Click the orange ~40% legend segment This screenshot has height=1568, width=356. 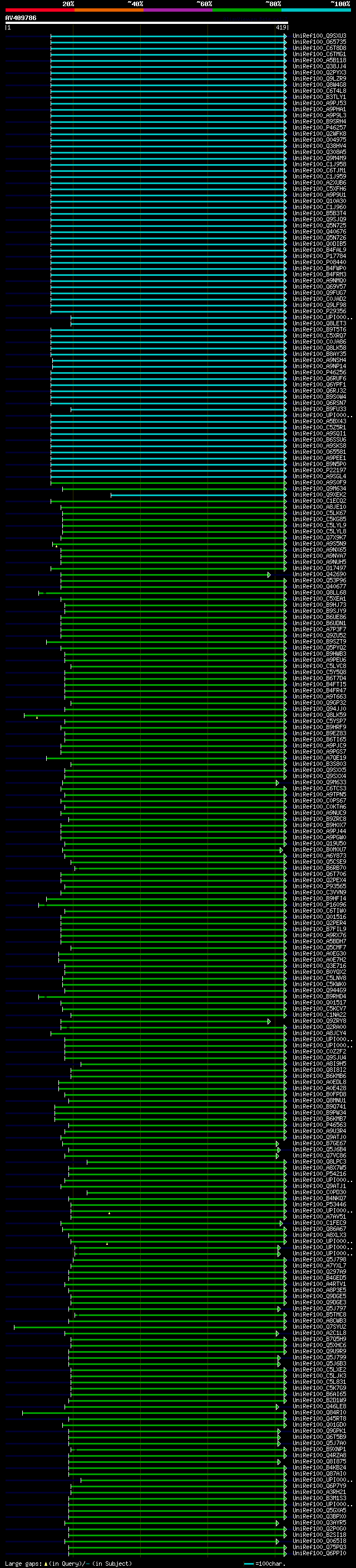109,10
